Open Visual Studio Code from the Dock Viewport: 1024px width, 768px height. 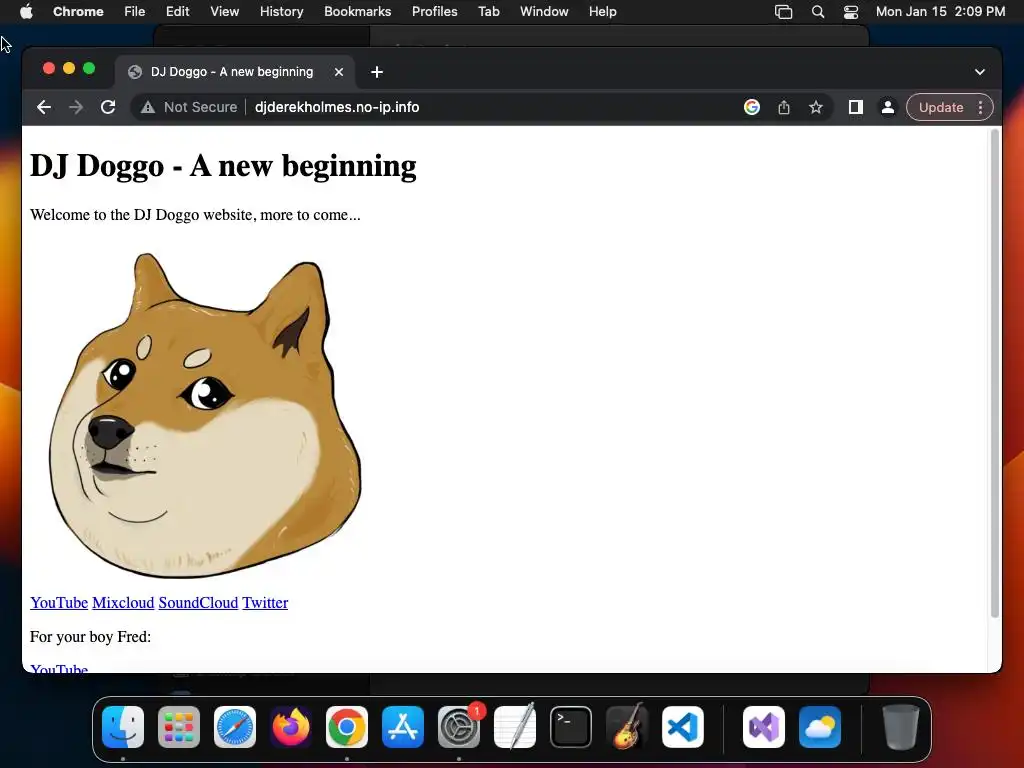click(683, 727)
